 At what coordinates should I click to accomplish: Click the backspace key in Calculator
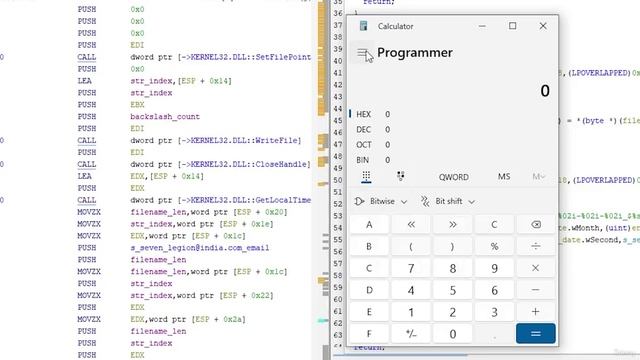pyautogui.click(x=536, y=224)
